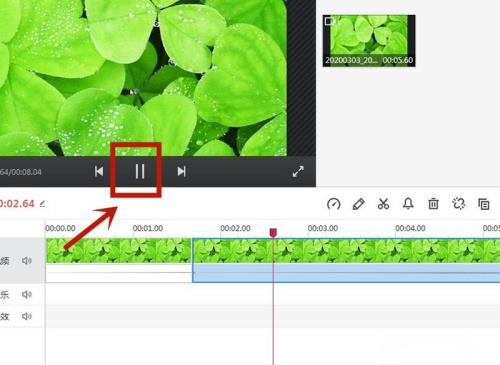The width and height of the screenshot is (500, 365).
Task: Split the clip with the scissors tool
Action: pos(383,203)
